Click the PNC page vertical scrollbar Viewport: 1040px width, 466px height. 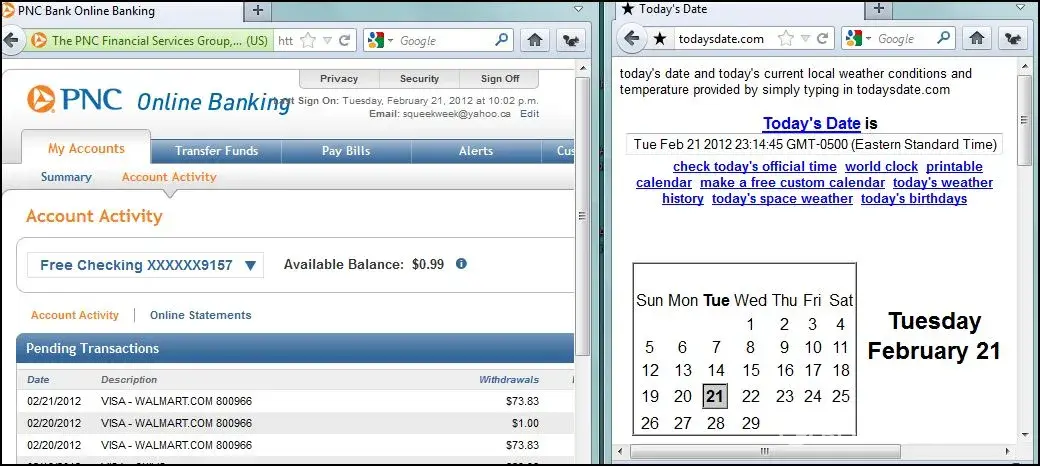coord(582,215)
